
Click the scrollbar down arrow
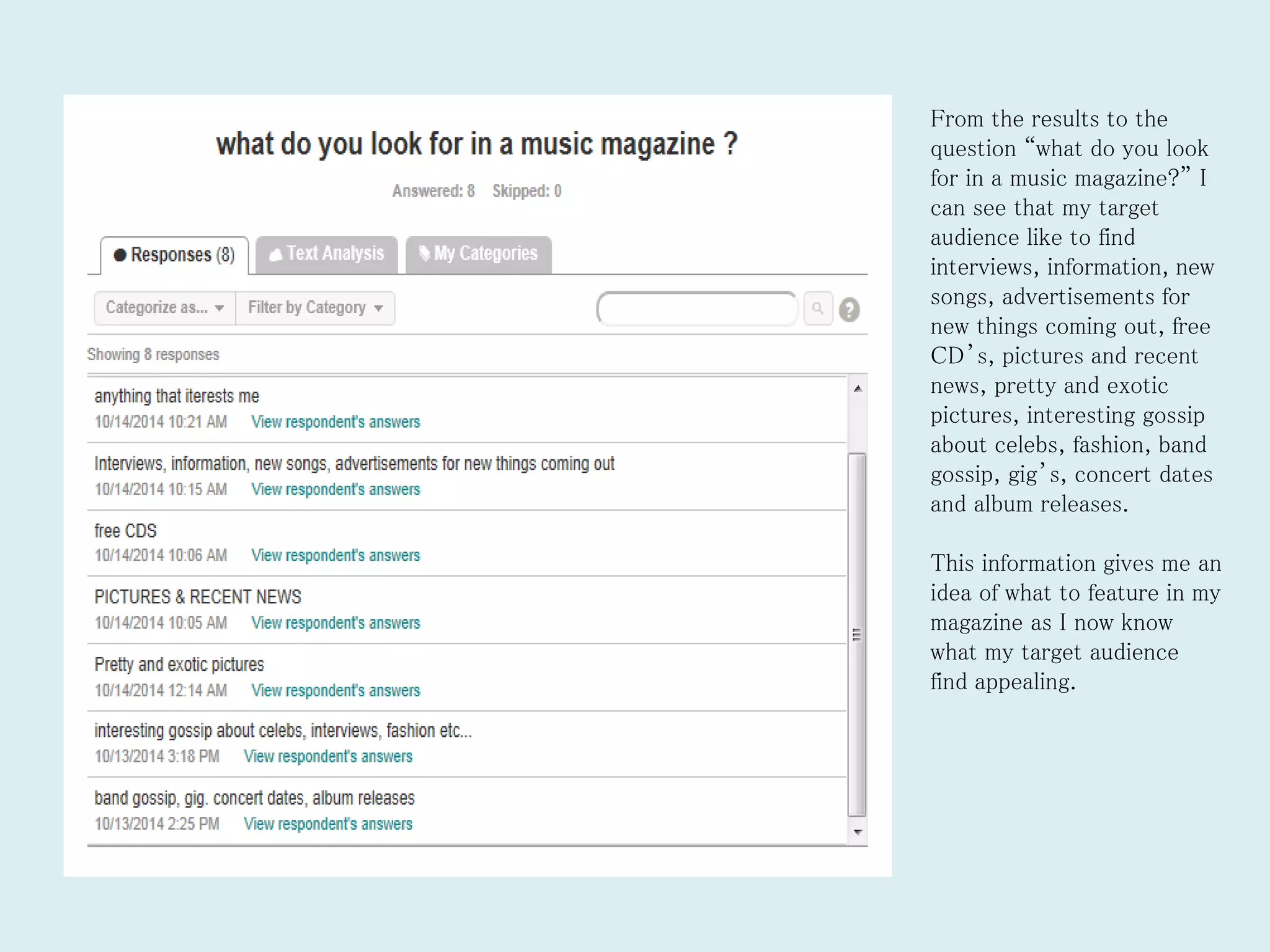pos(858,832)
